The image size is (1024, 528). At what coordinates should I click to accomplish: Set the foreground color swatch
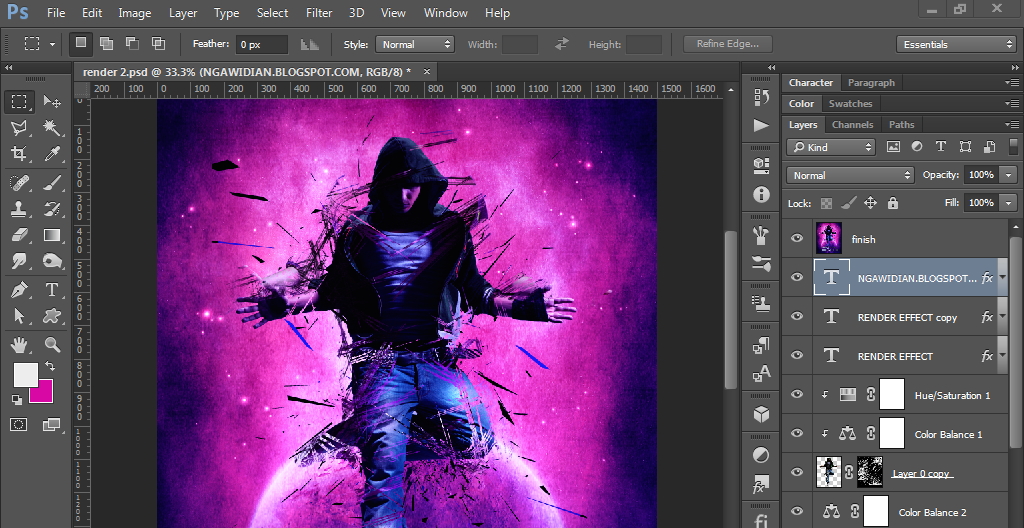[25, 375]
